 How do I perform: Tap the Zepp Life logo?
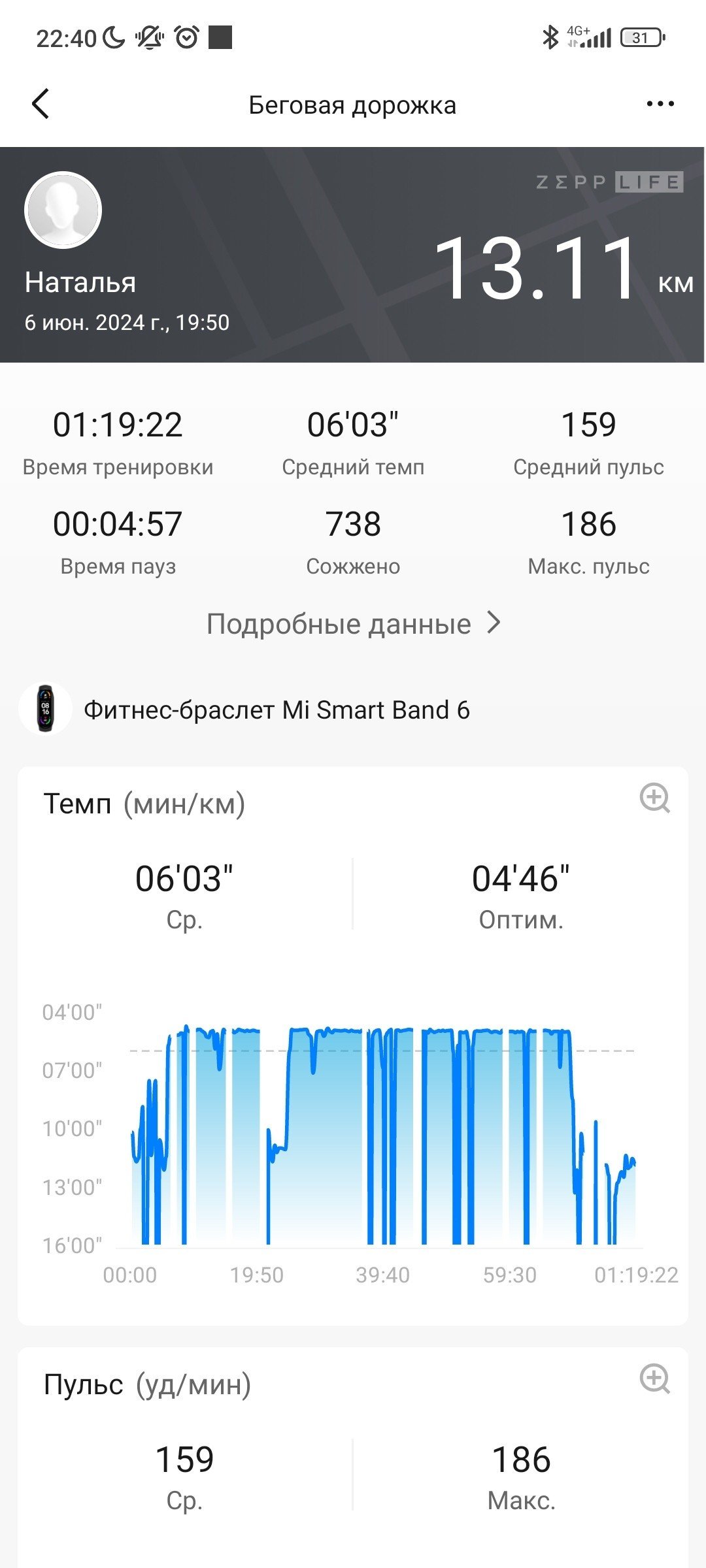(x=609, y=182)
